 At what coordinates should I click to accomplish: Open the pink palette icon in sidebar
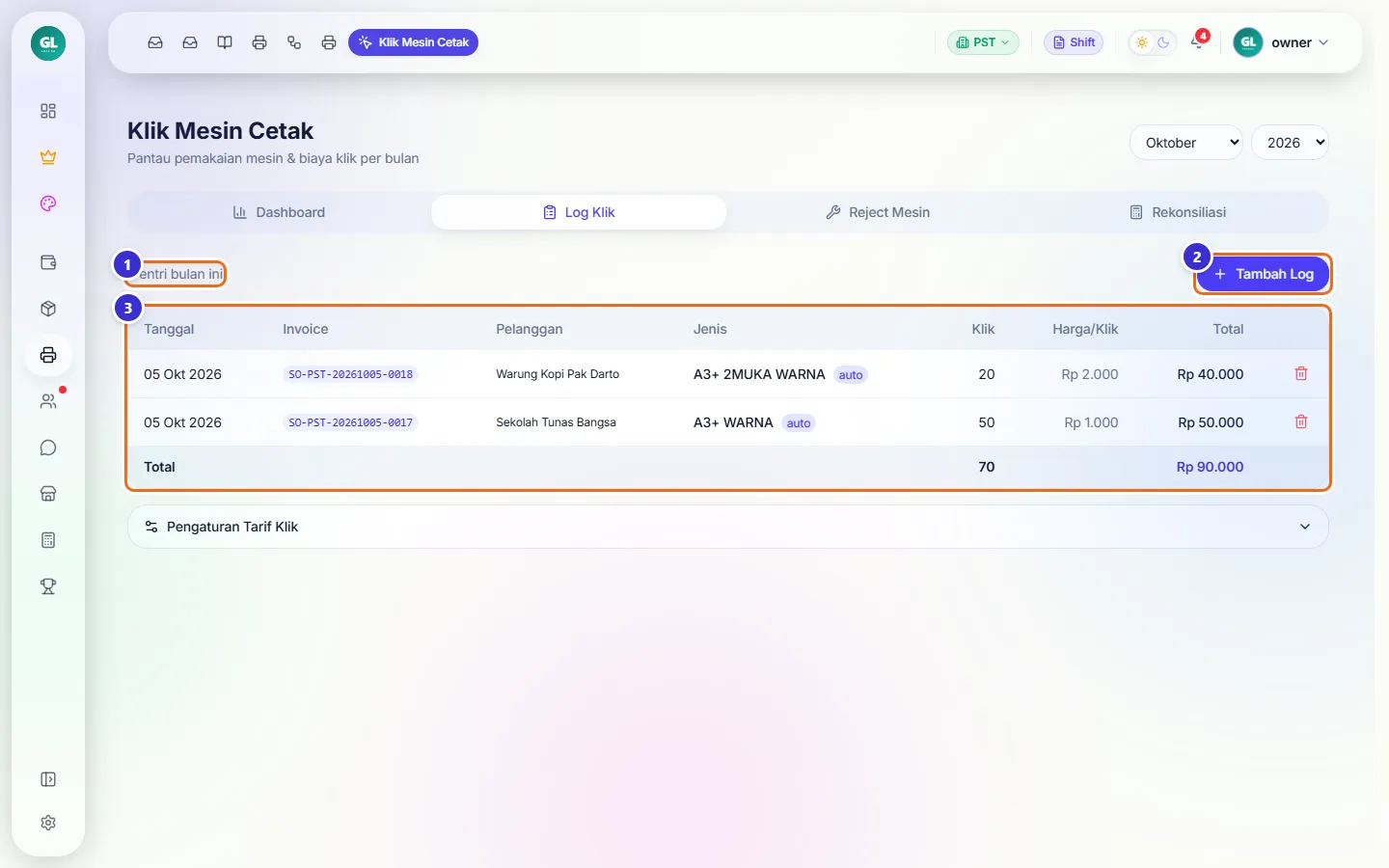coord(48,203)
